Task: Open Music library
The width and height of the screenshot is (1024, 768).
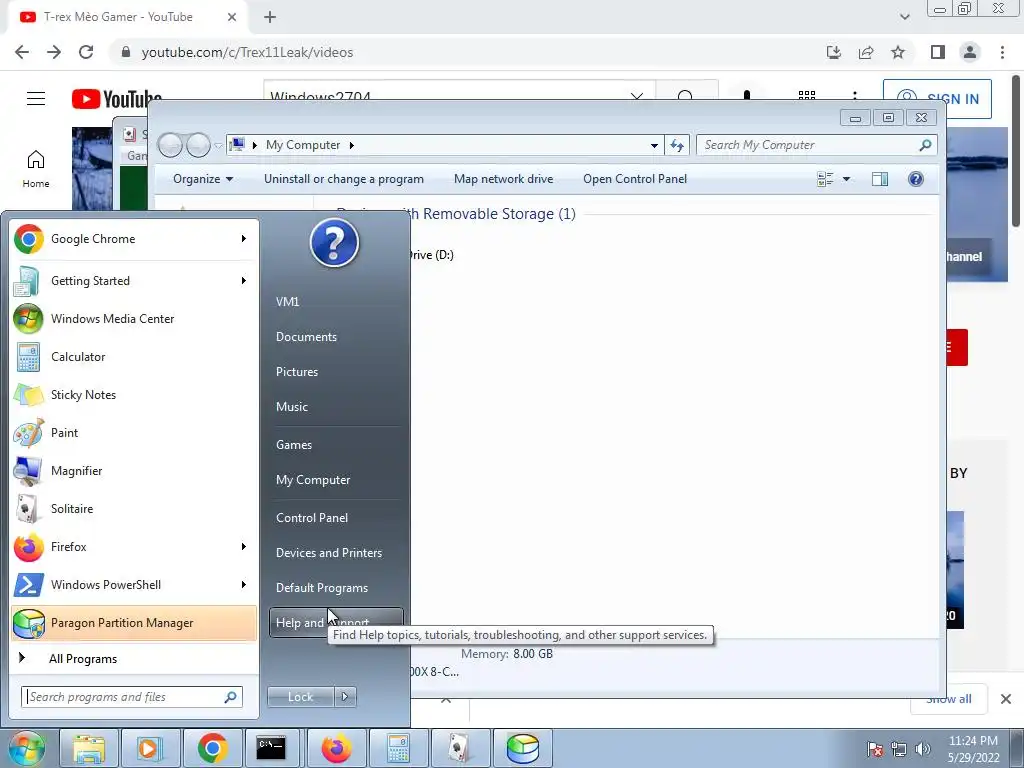Action: tap(336, 407)
